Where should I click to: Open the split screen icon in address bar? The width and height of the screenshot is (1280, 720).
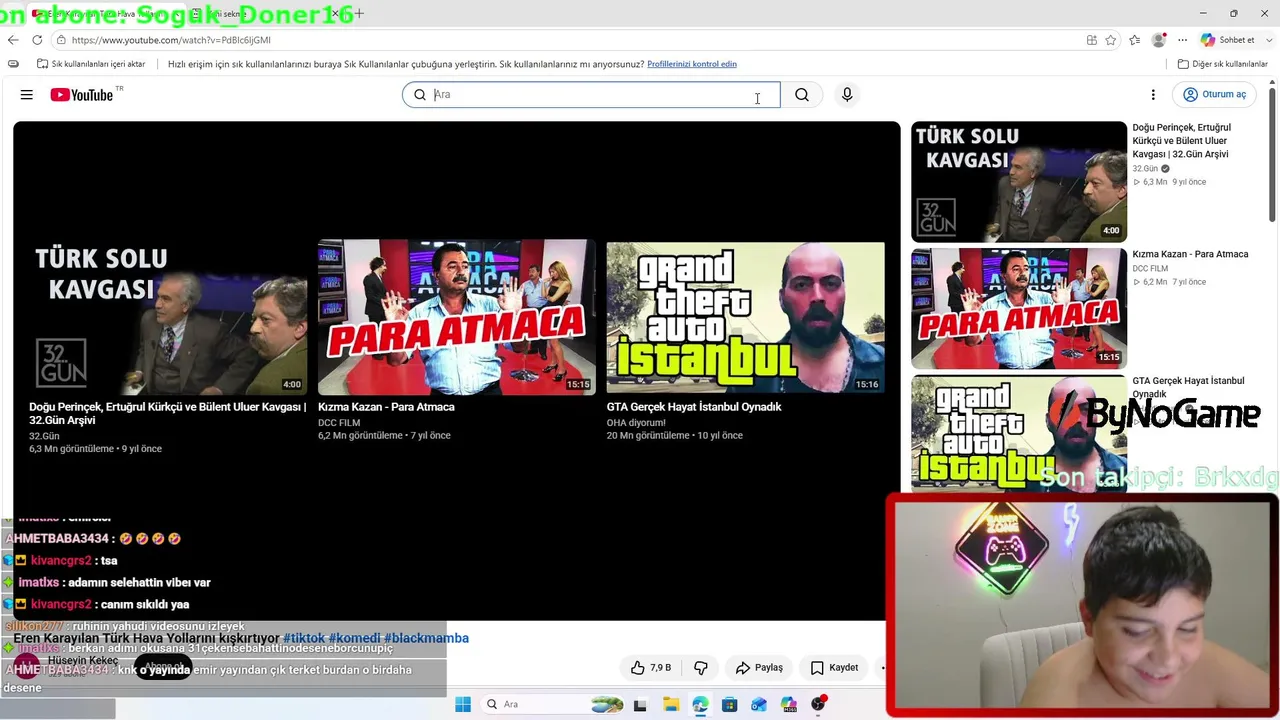(1092, 40)
